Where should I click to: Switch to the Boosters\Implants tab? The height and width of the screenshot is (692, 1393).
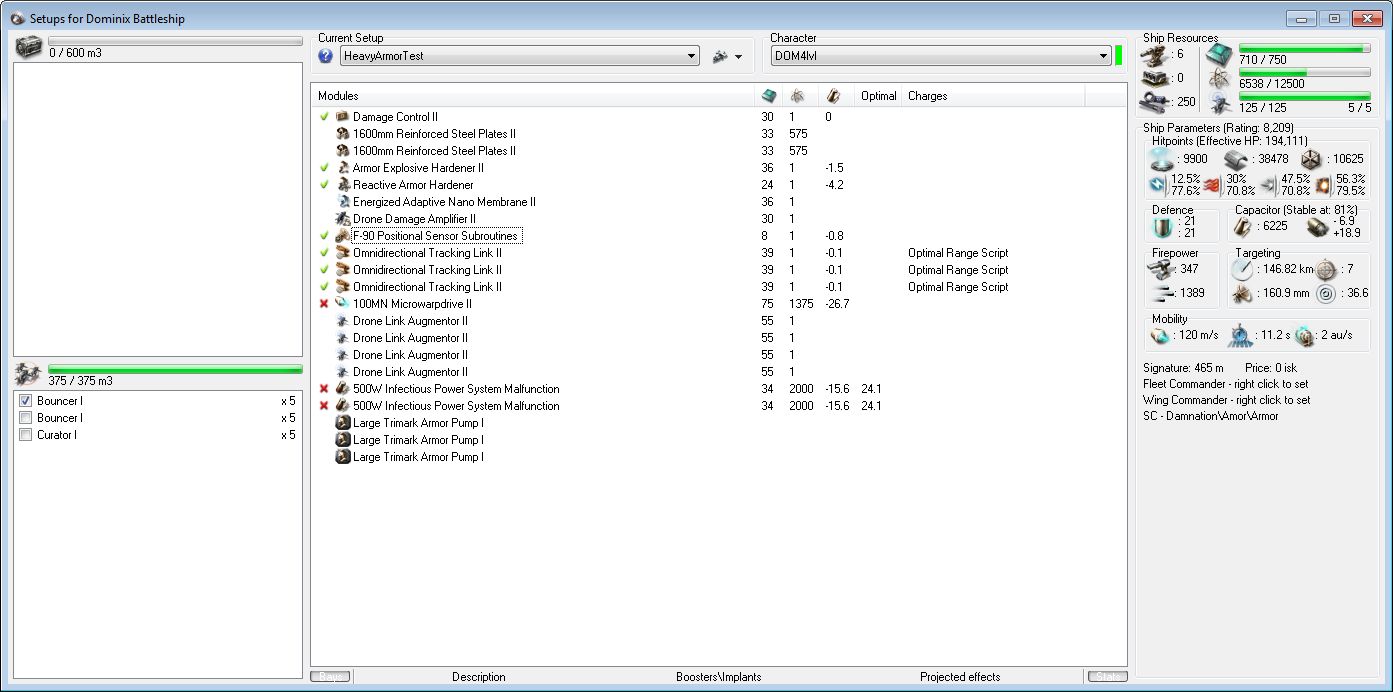point(718,677)
